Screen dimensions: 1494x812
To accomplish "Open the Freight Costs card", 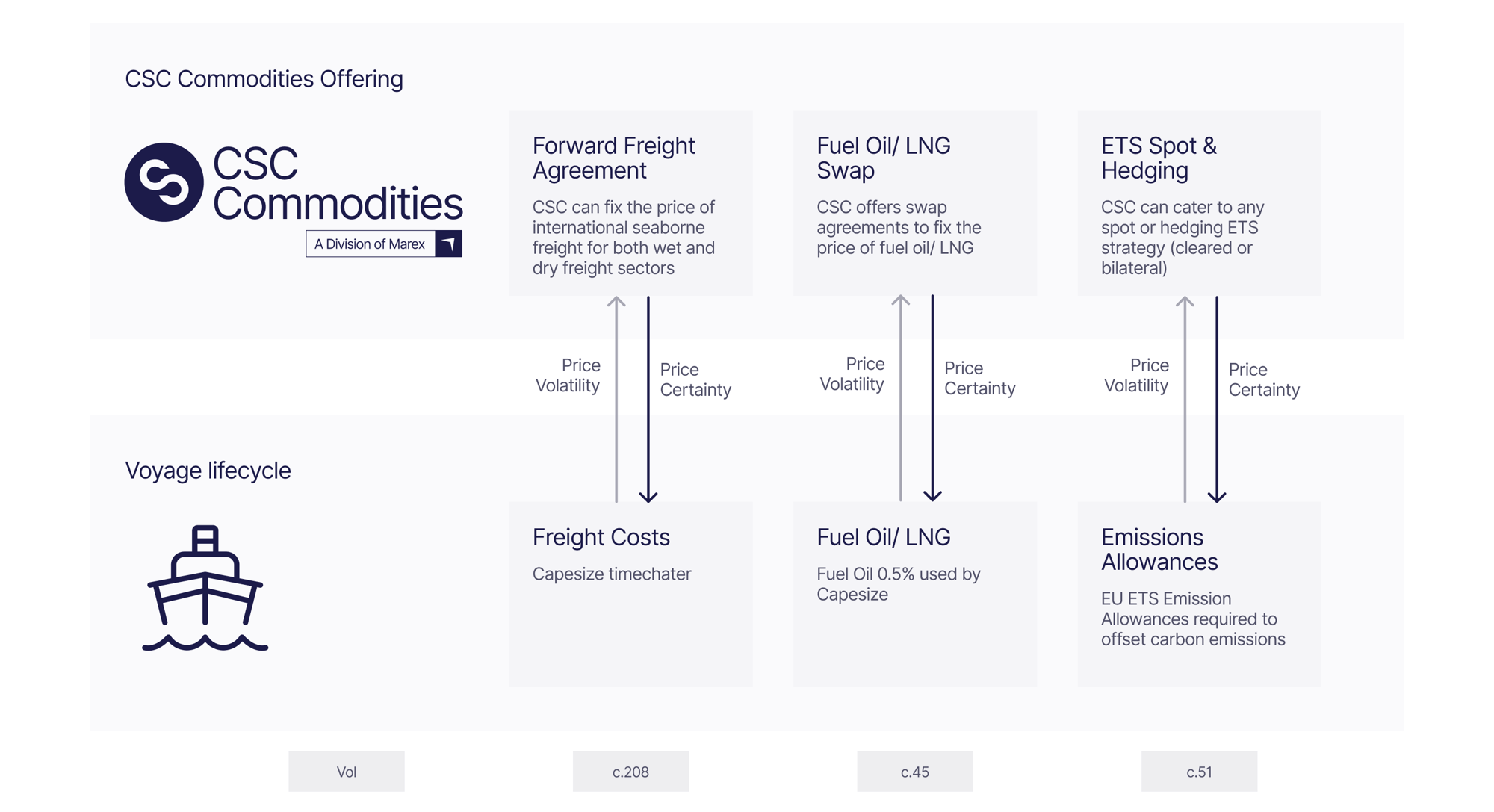I will coord(631,595).
